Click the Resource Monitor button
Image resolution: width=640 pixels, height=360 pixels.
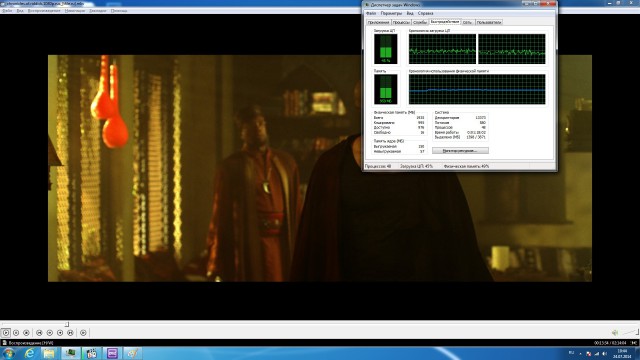click(460, 151)
